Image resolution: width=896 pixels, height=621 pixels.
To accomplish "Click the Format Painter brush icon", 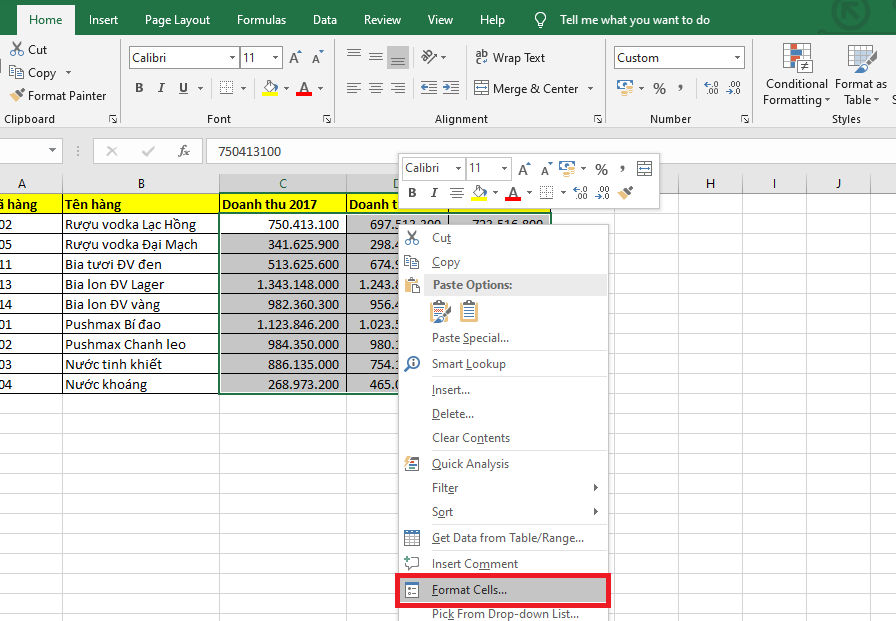I will (x=17, y=96).
